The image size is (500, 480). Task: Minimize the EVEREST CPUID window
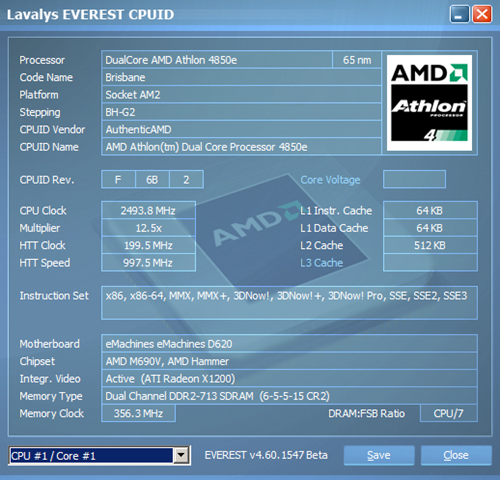pos(459,14)
